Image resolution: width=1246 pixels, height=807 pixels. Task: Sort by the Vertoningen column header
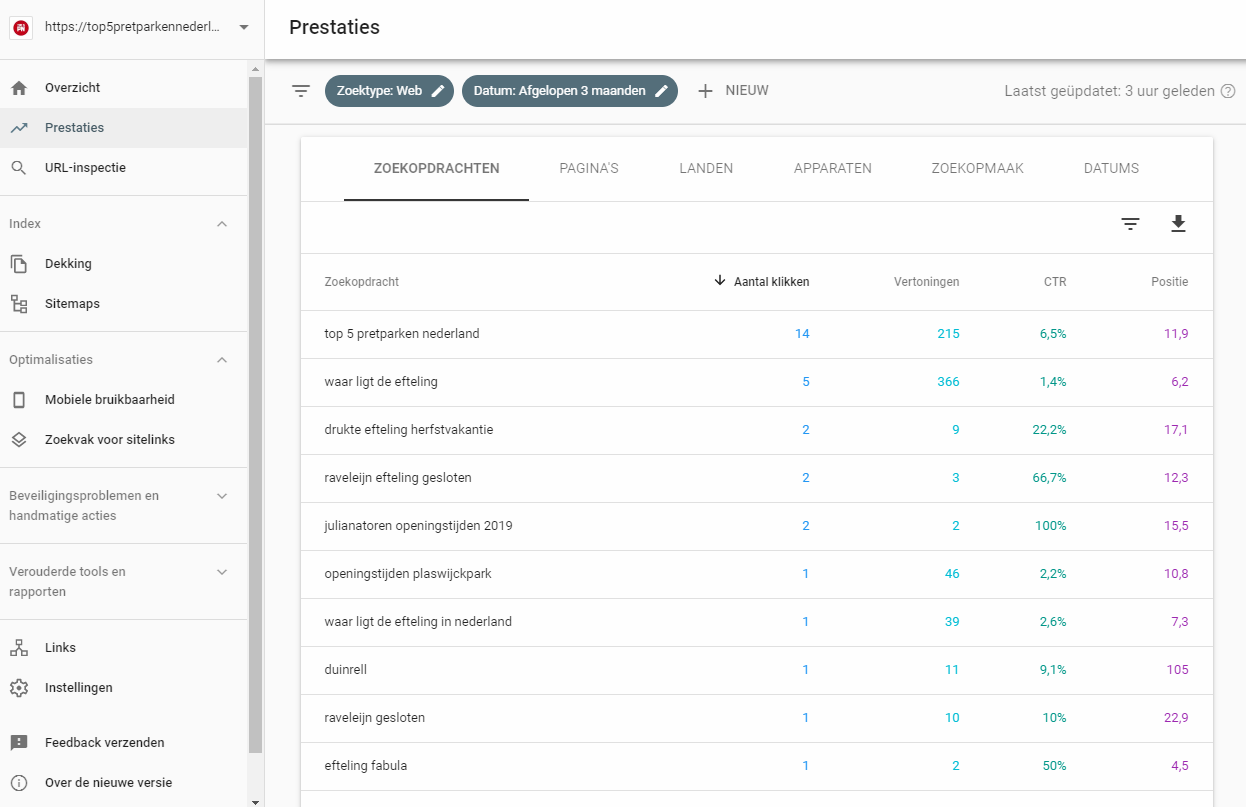926,282
